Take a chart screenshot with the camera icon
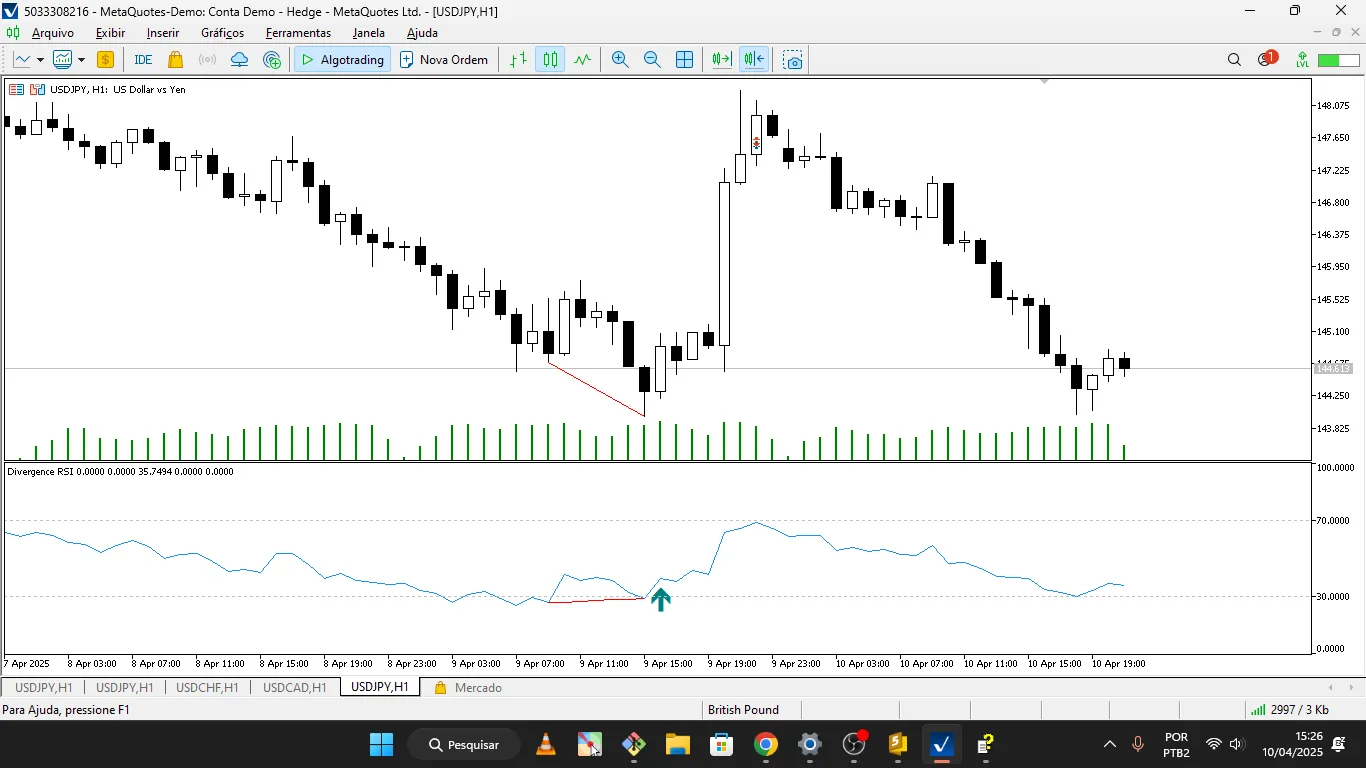 click(792, 60)
